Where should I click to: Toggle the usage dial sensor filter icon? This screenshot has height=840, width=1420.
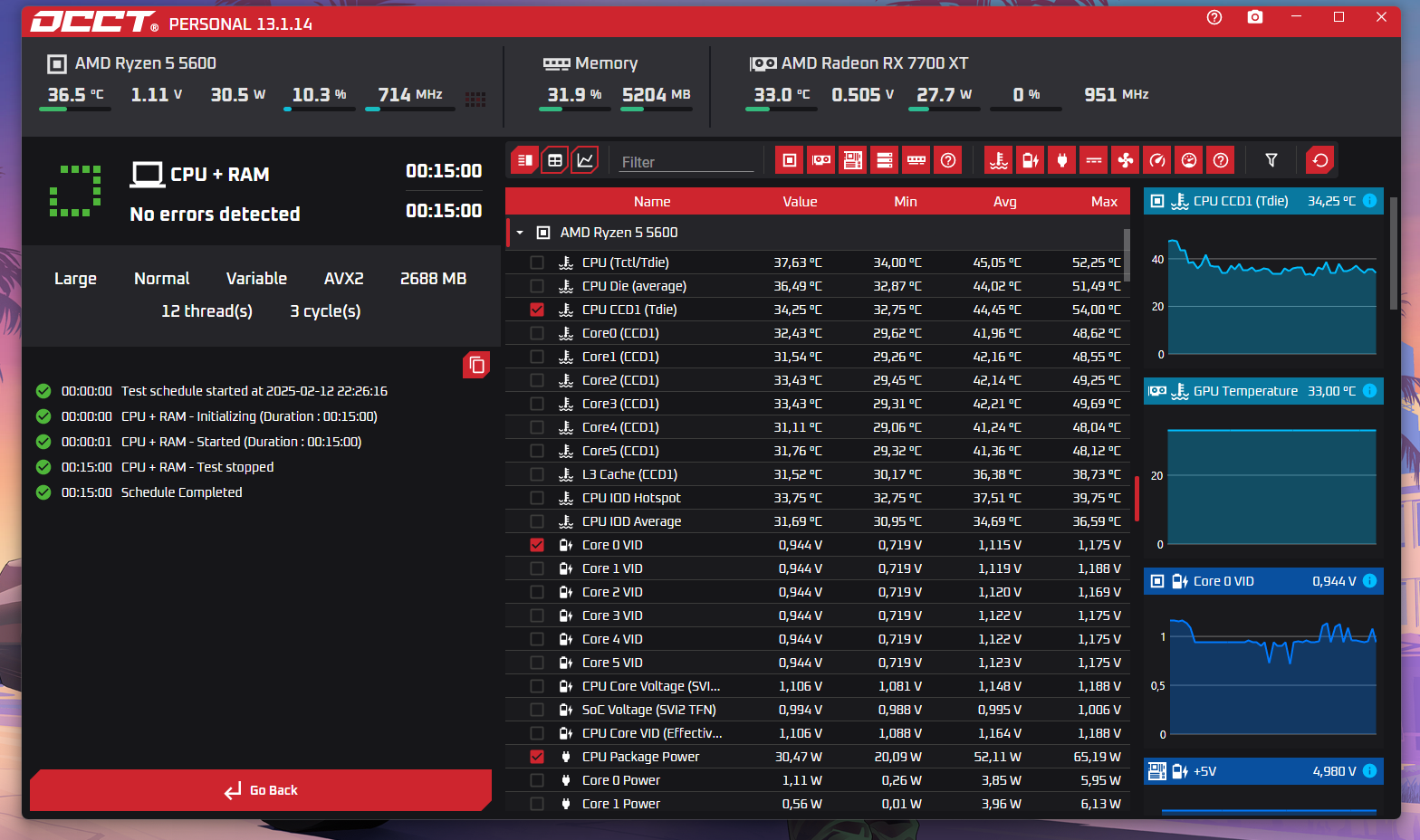click(1189, 160)
